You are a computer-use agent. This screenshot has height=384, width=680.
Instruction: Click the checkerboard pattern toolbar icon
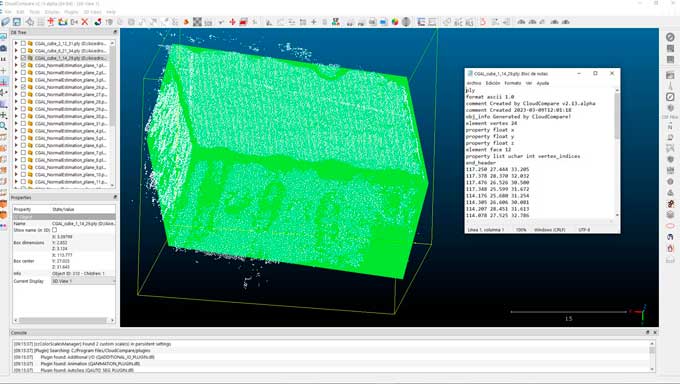click(197, 22)
